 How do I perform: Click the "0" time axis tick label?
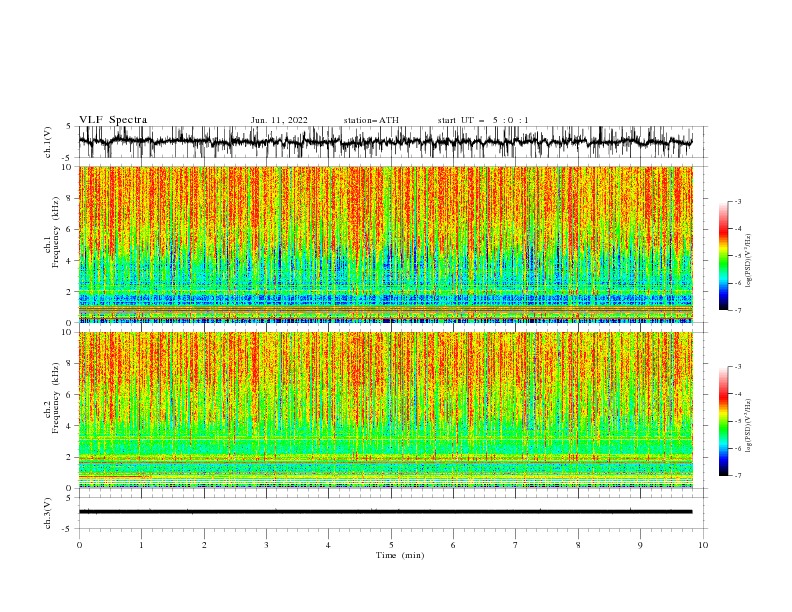coord(79,545)
